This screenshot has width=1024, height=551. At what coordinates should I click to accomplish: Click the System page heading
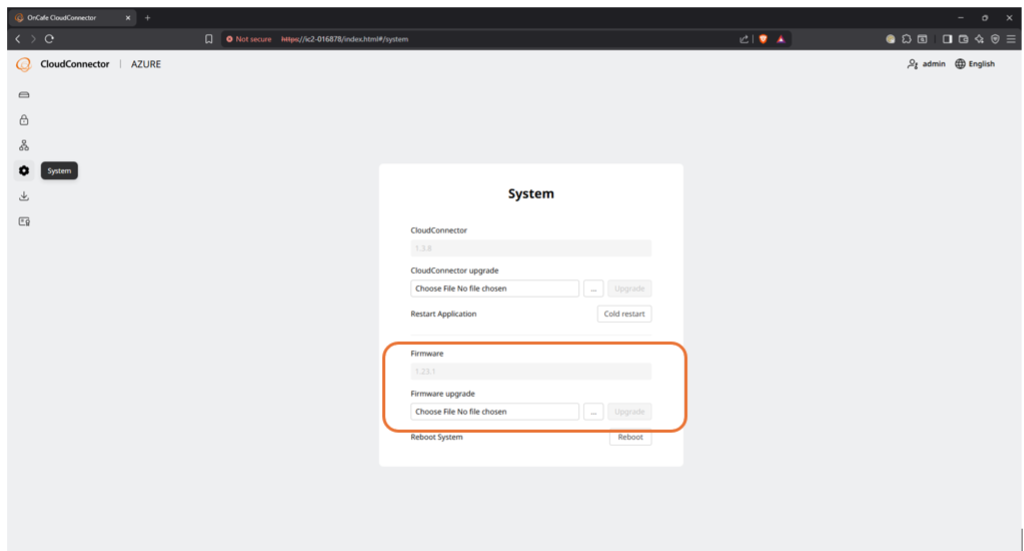531,194
